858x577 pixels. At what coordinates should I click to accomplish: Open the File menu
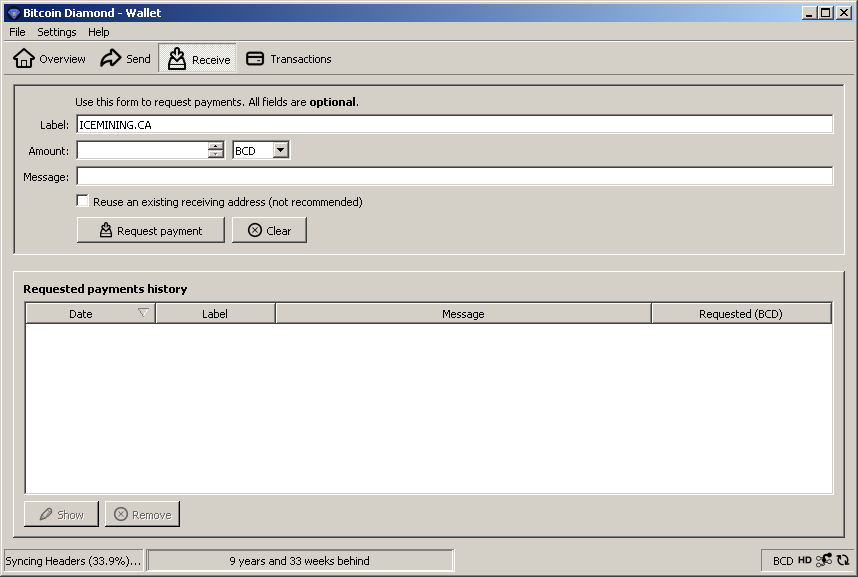pyautogui.click(x=17, y=32)
